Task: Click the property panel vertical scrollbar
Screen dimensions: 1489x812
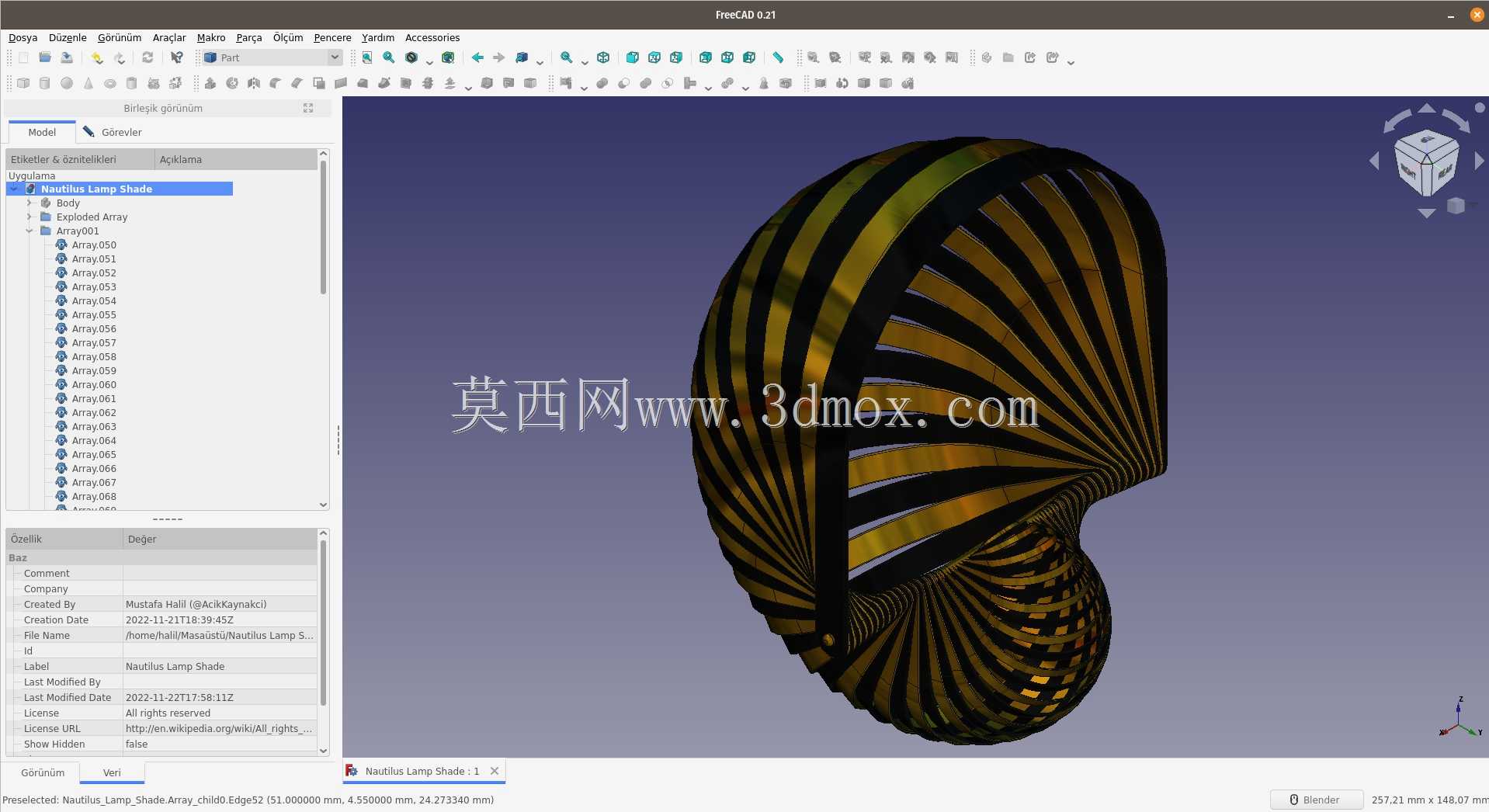Action: click(324, 623)
